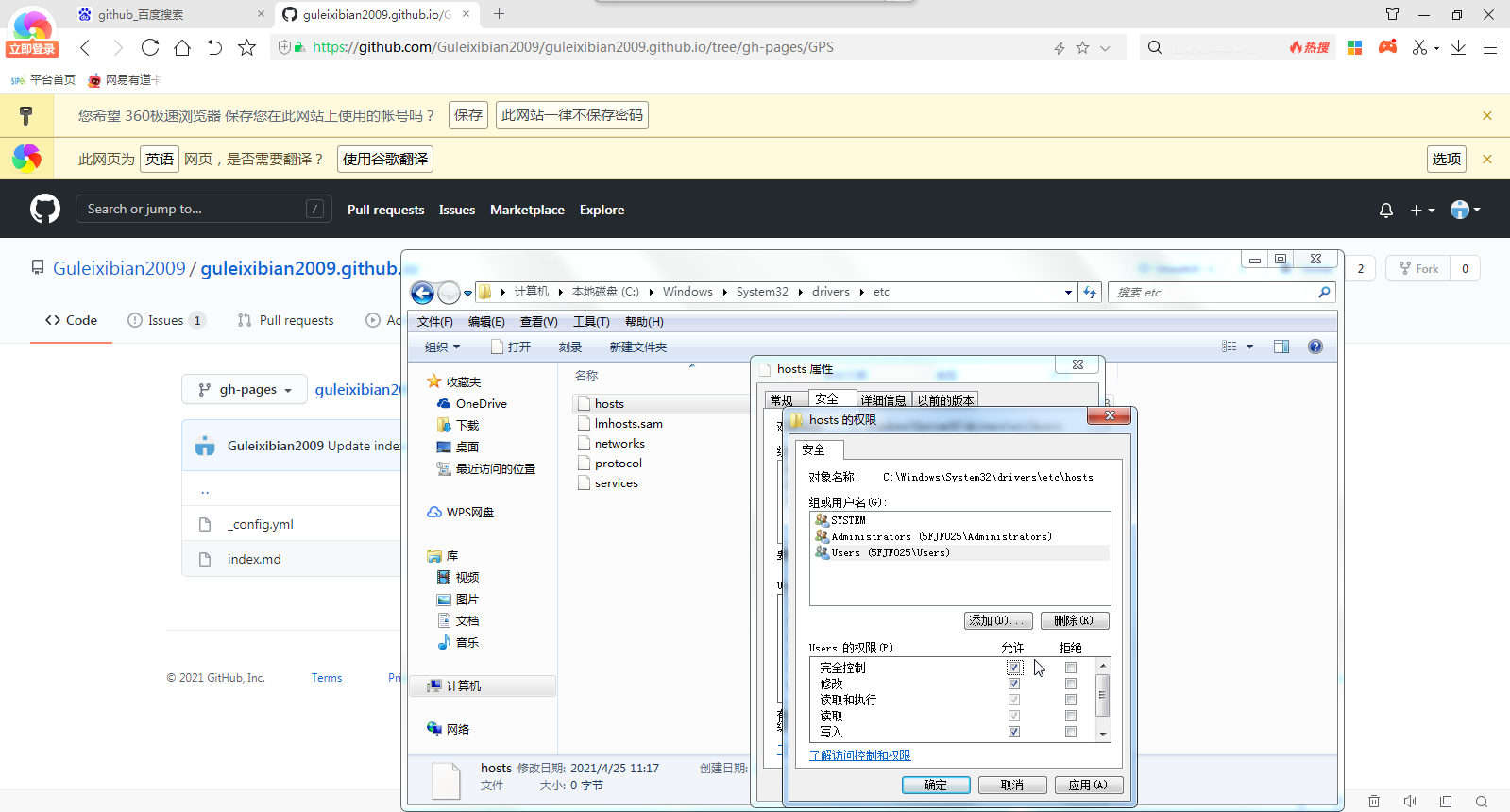The width and height of the screenshot is (1510, 812).
Task: Dismiss the translation bar
Action: coord(1487,159)
